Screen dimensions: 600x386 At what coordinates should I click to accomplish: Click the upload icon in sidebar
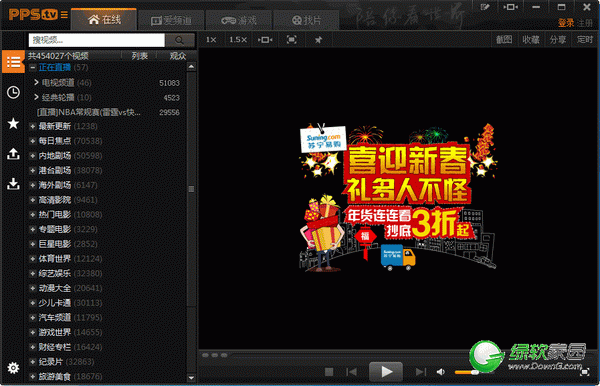click(13, 154)
